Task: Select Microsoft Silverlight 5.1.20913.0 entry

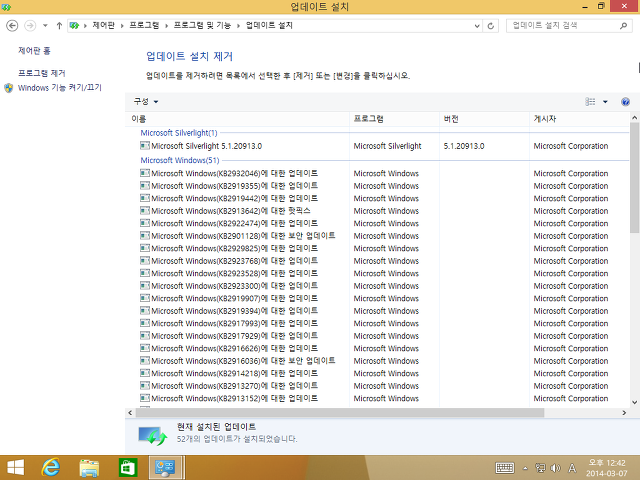Action: click(377, 146)
